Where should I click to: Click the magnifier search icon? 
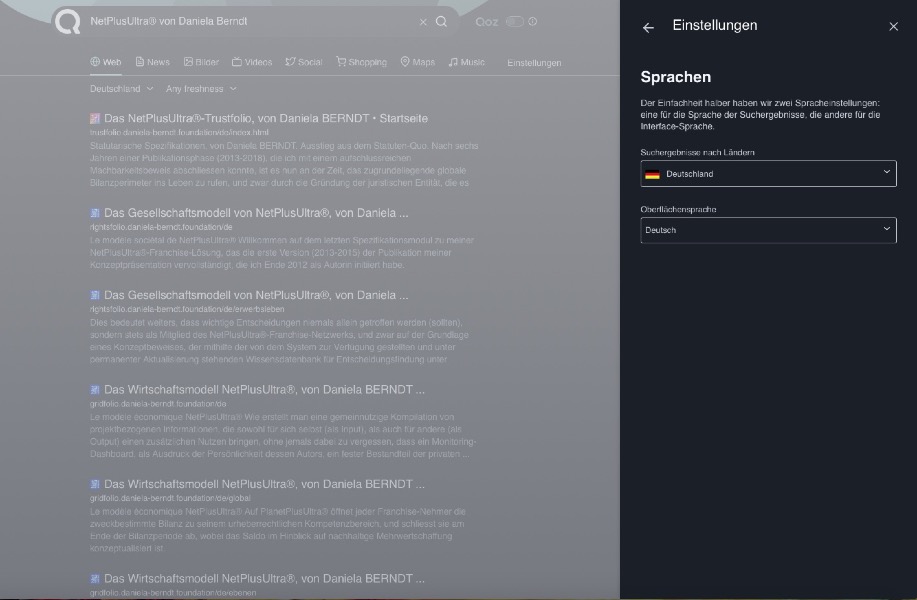[x=442, y=22]
